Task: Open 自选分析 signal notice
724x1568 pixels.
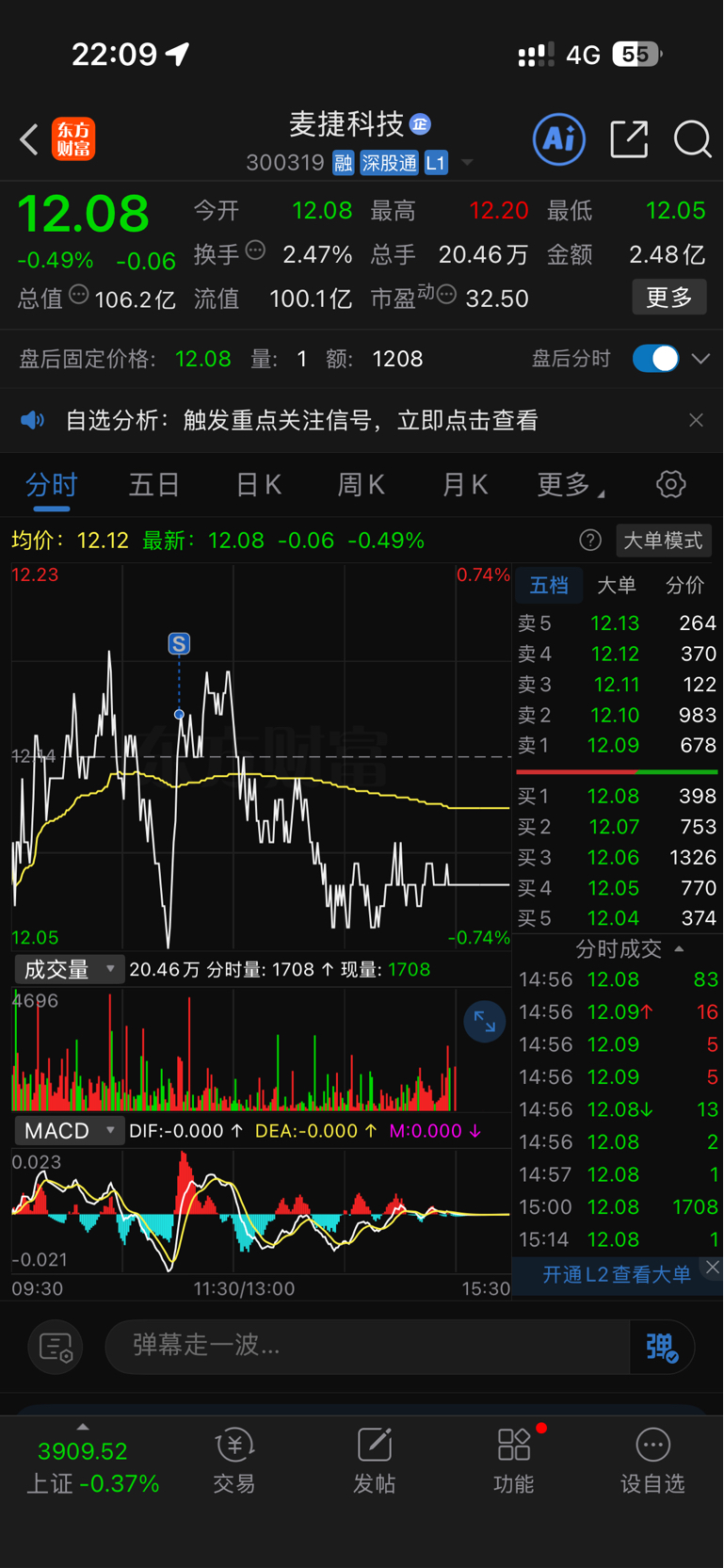Action: coord(301,420)
